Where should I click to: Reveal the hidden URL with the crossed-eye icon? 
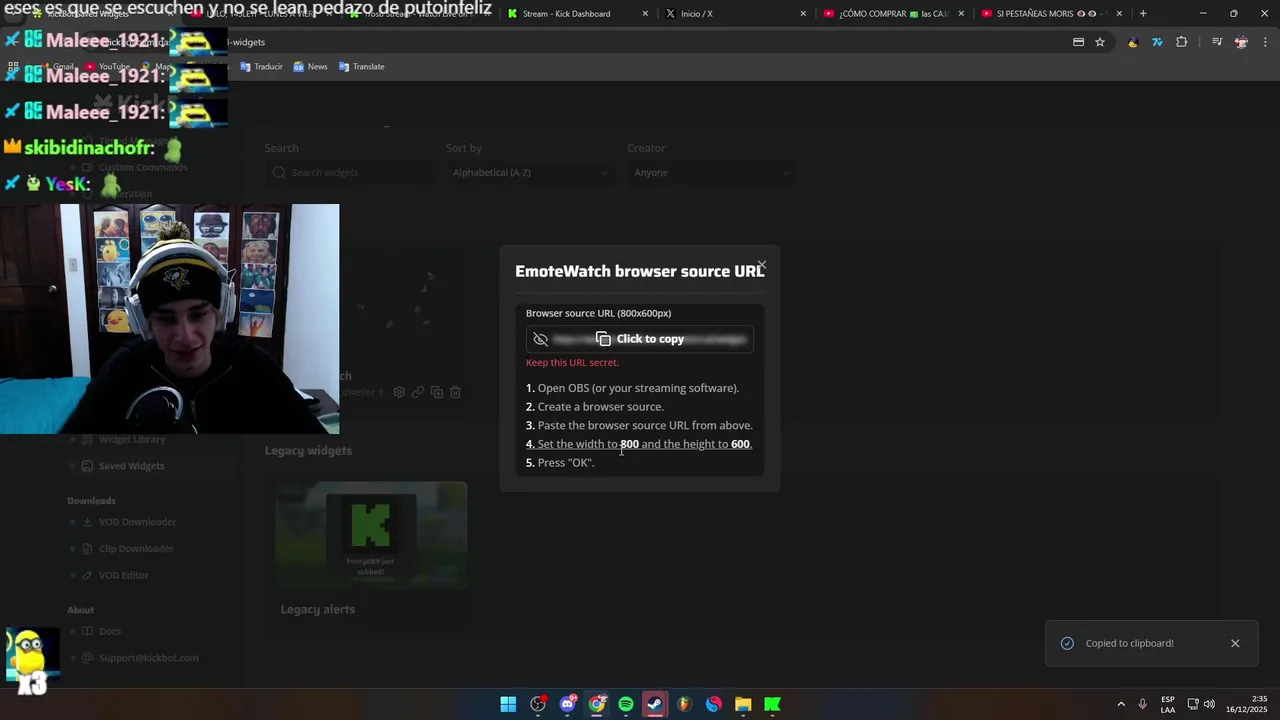(x=541, y=339)
